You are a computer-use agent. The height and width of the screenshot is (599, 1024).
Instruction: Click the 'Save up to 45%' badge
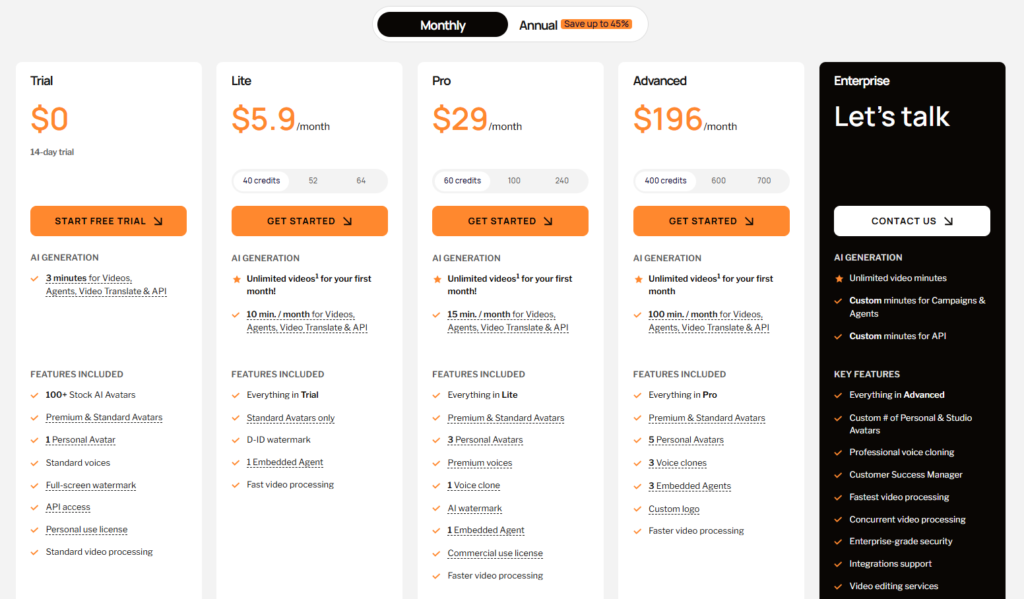click(x=596, y=24)
